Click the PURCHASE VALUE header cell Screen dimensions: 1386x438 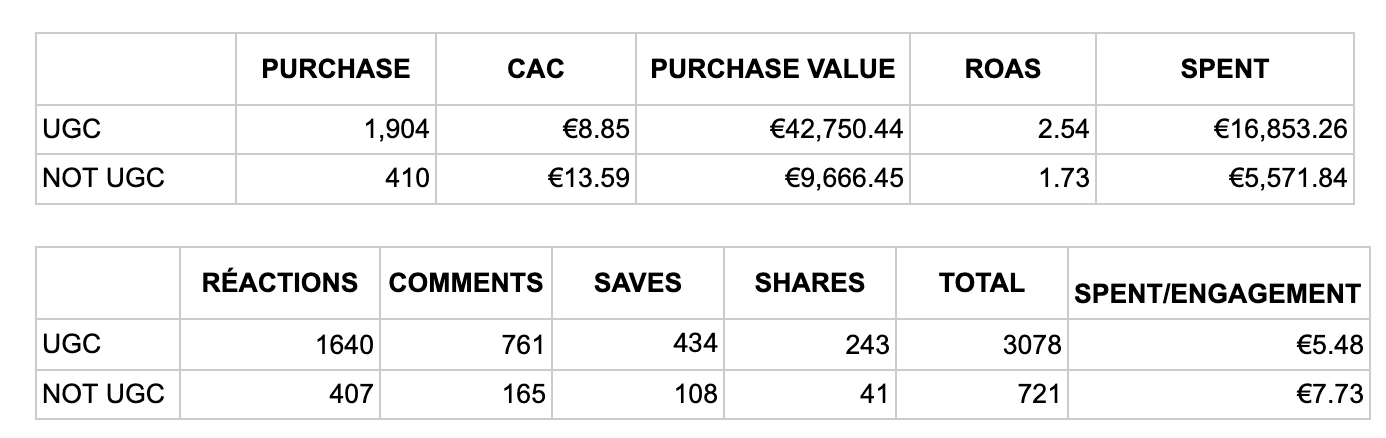[x=772, y=69]
